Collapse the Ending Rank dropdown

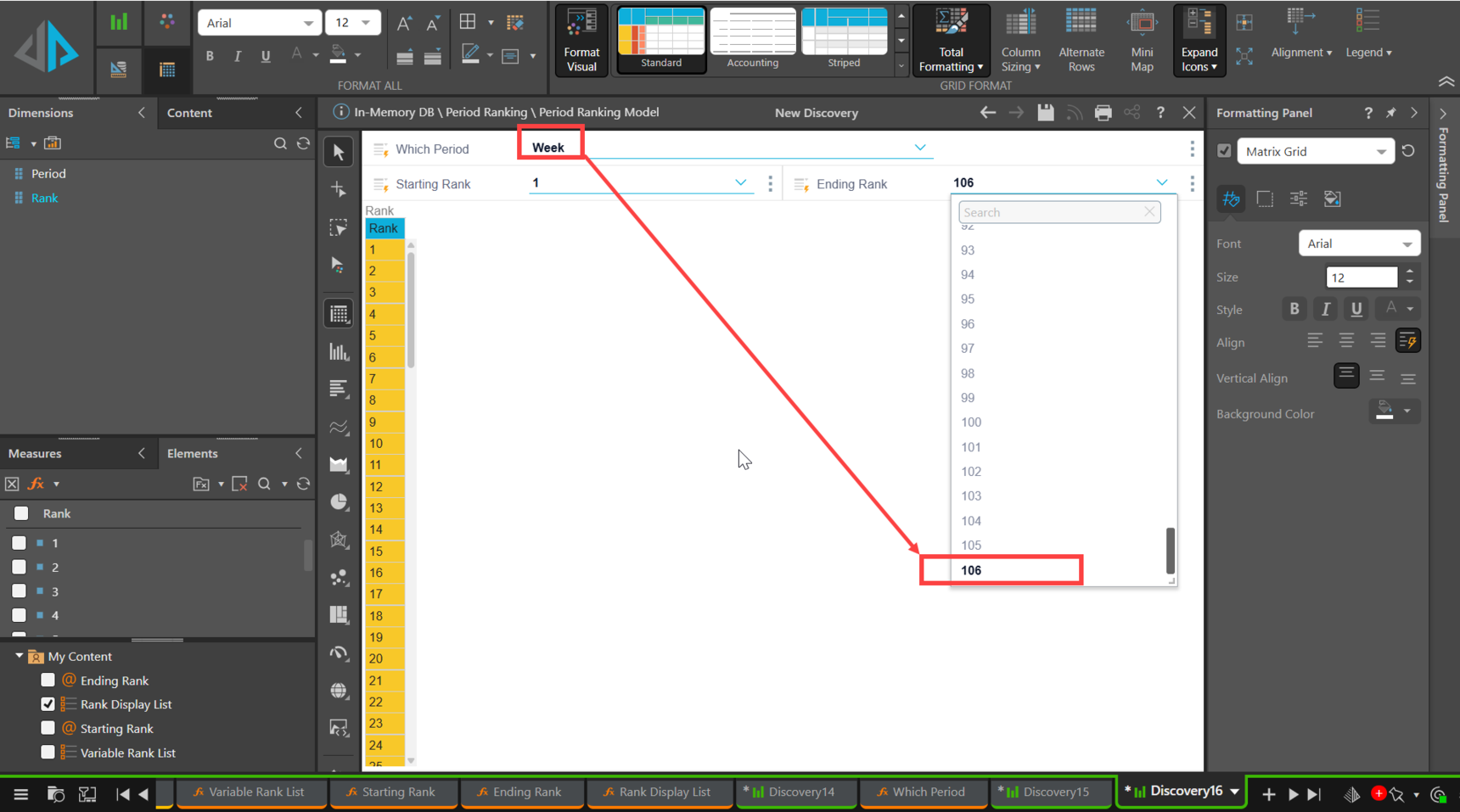coord(1161,182)
